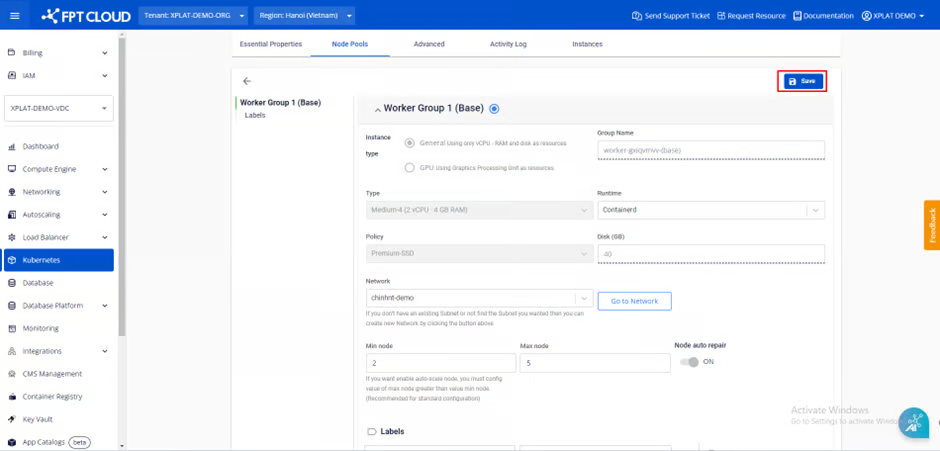
Task: Click the Max node input field
Action: click(x=595, y=363)
